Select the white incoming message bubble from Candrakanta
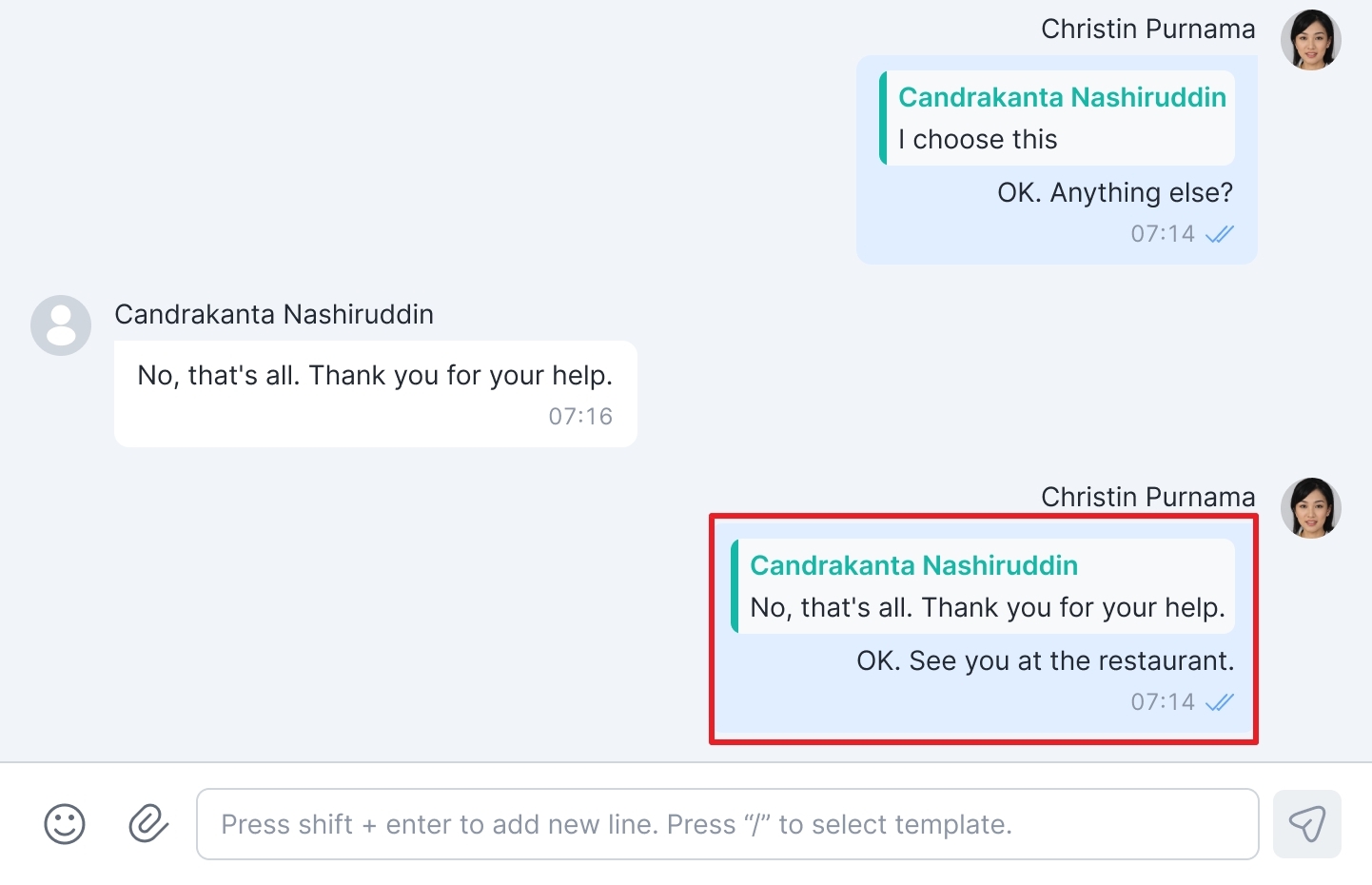The width and height of the screenshot is (1372, 885). [x=376, y=394]
